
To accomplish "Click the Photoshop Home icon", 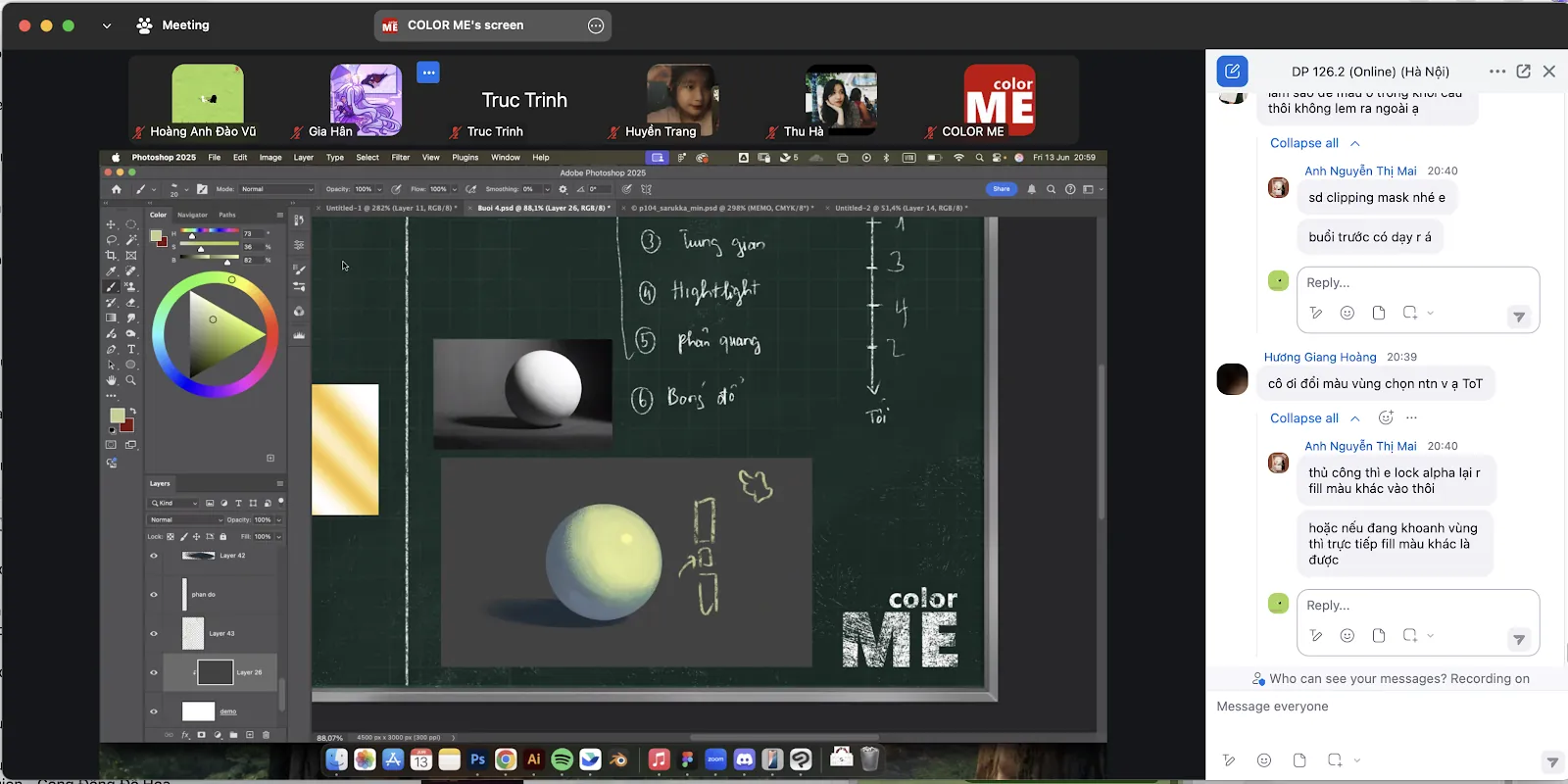I will pos(117,189).
